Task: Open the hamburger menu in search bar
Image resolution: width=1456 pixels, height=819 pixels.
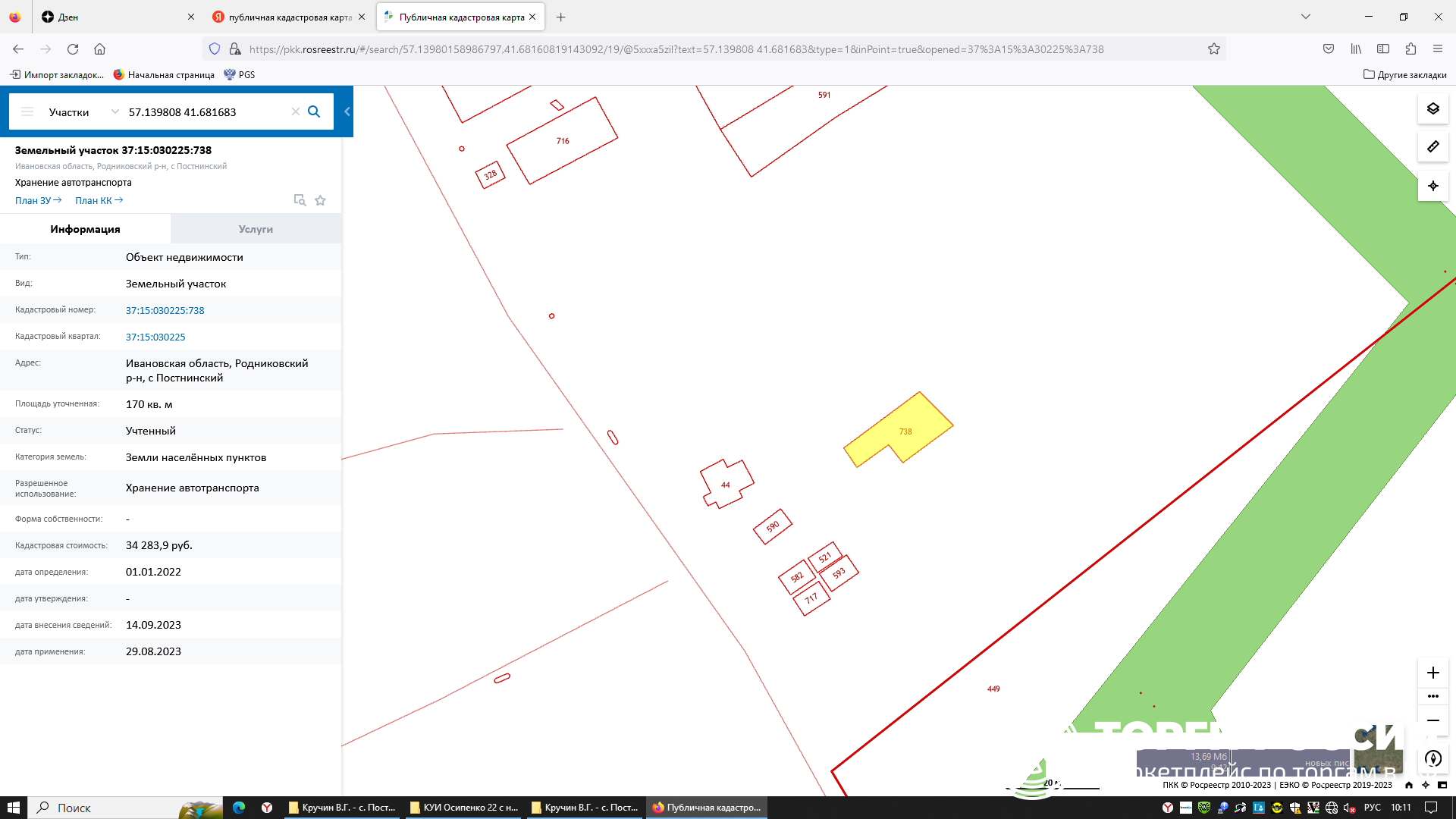Action: click(27, 111)
